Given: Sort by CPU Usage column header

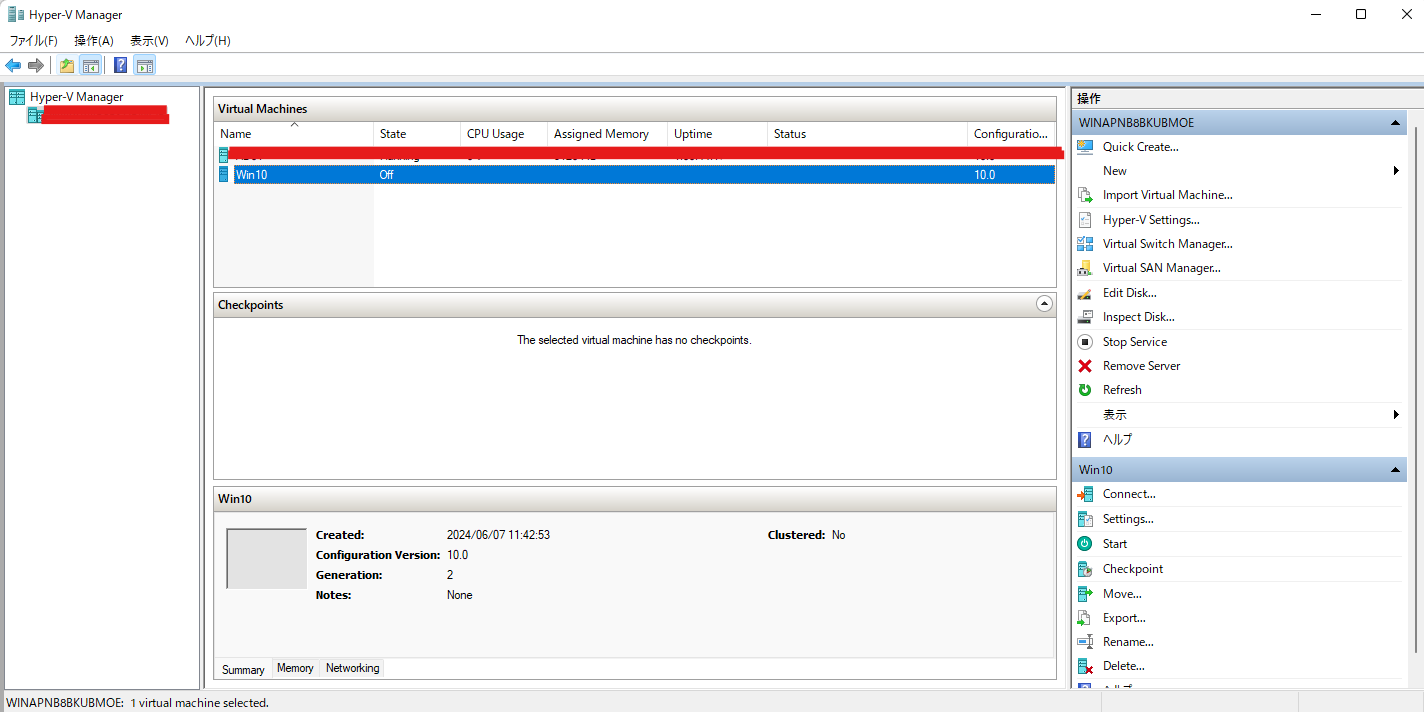Looking at the screenshot, I should coord(504,134).
